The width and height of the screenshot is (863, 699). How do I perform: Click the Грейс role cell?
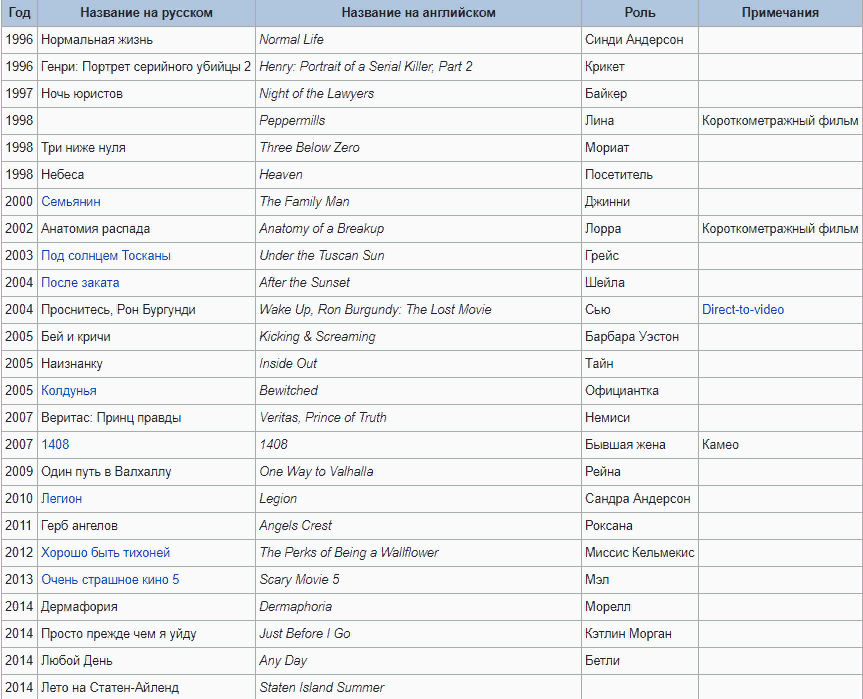[640, 255]
